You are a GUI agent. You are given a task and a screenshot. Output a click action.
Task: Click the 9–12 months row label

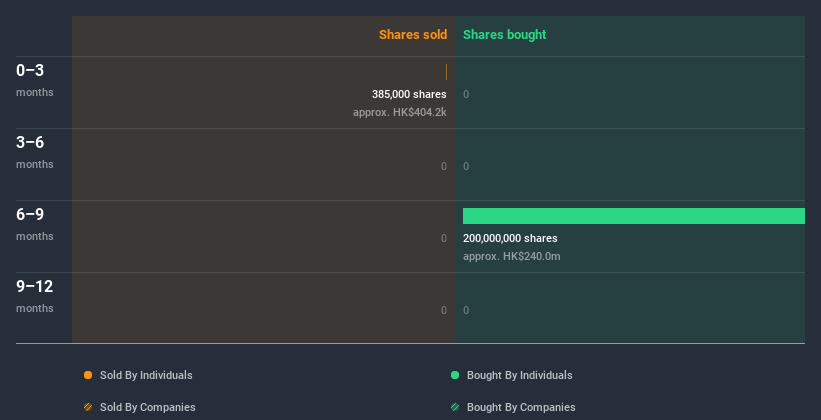click(x=35, y=296)
